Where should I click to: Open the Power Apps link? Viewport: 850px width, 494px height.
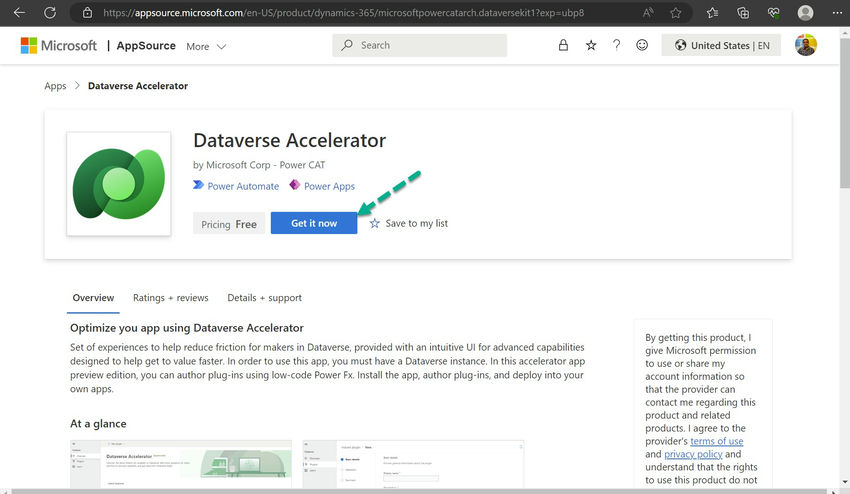(329, 186)
